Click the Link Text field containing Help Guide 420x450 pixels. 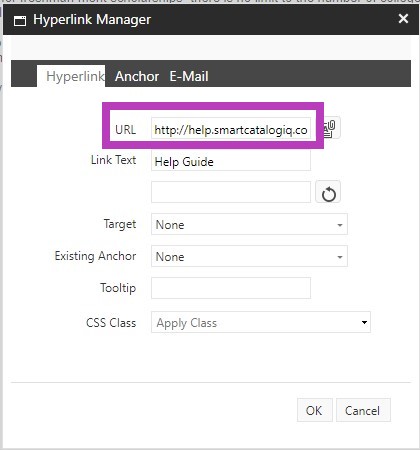pos(231,161)
